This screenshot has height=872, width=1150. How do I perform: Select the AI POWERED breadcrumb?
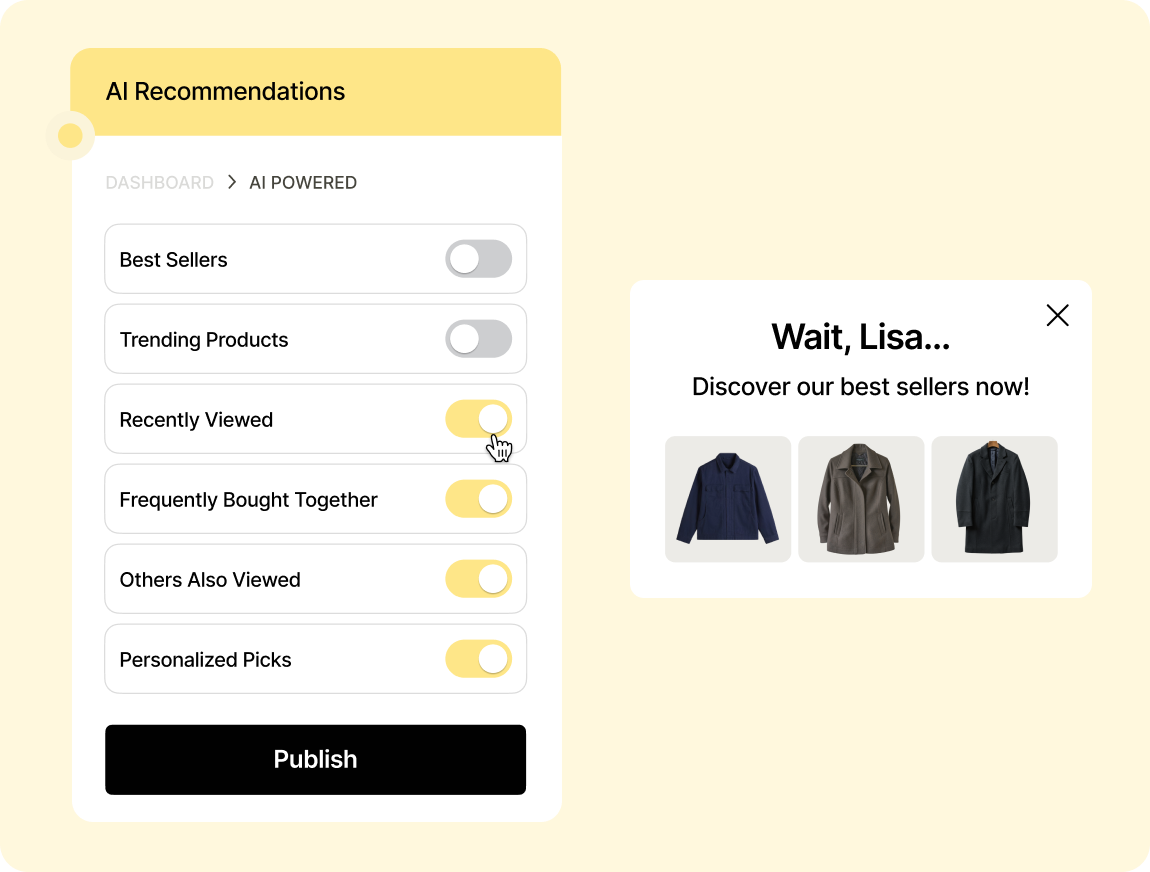[x=303, y=183]
